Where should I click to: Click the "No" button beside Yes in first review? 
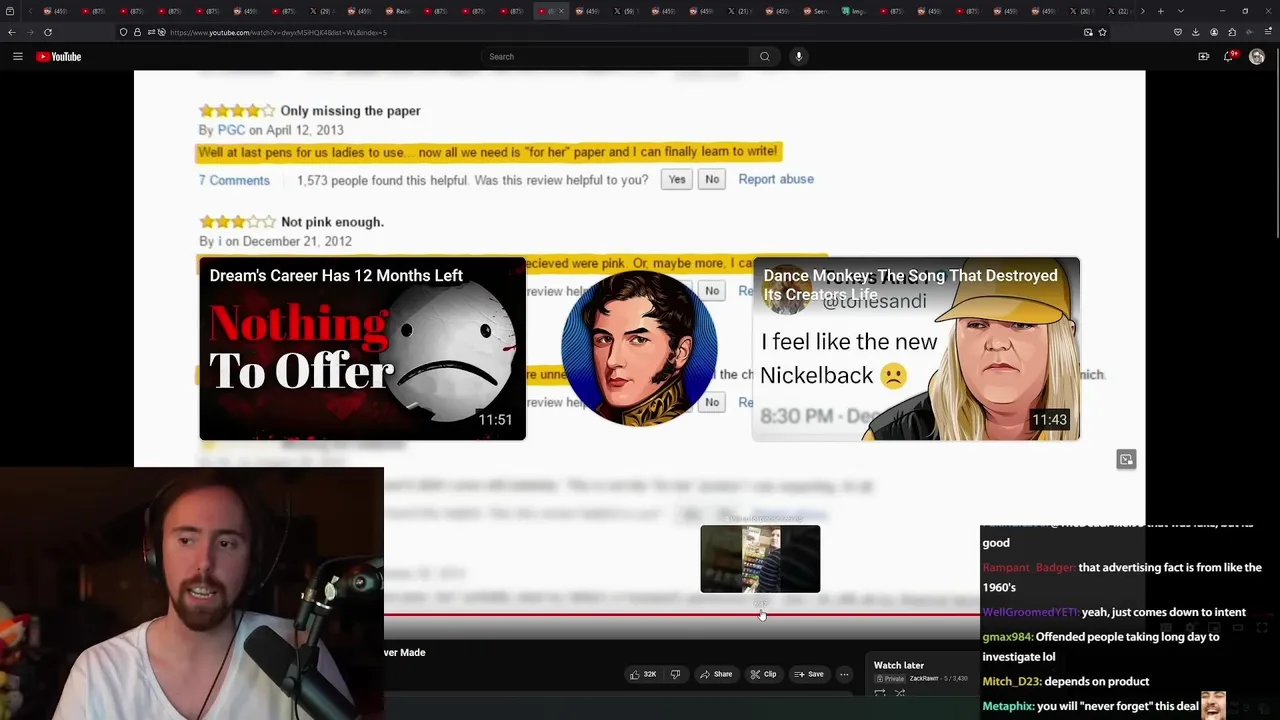712,180
